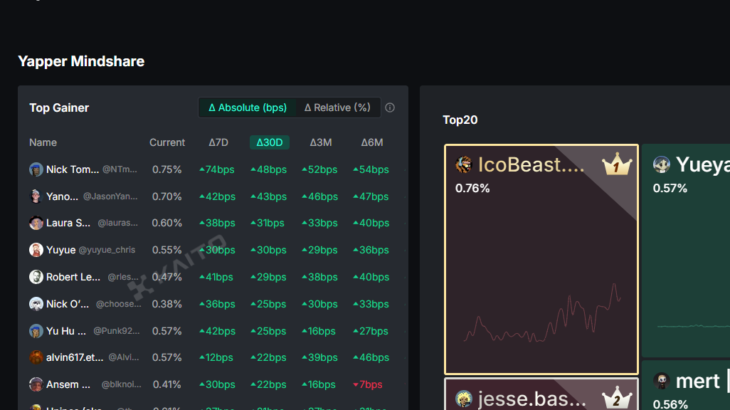Click mert avatar icon in Top20

pyautogui.click(x=662, y=382)
